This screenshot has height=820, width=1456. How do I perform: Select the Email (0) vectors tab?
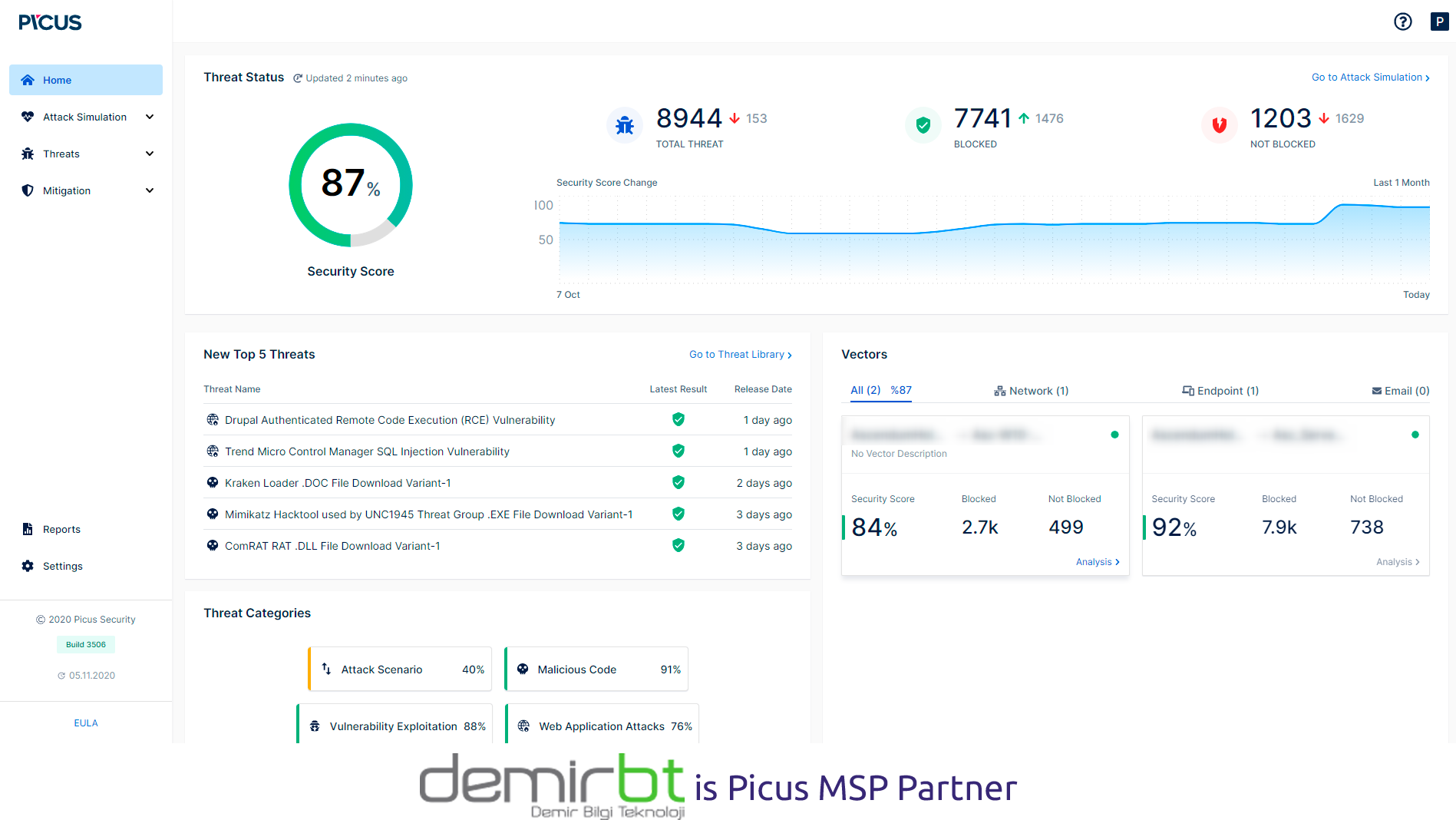1400,391
